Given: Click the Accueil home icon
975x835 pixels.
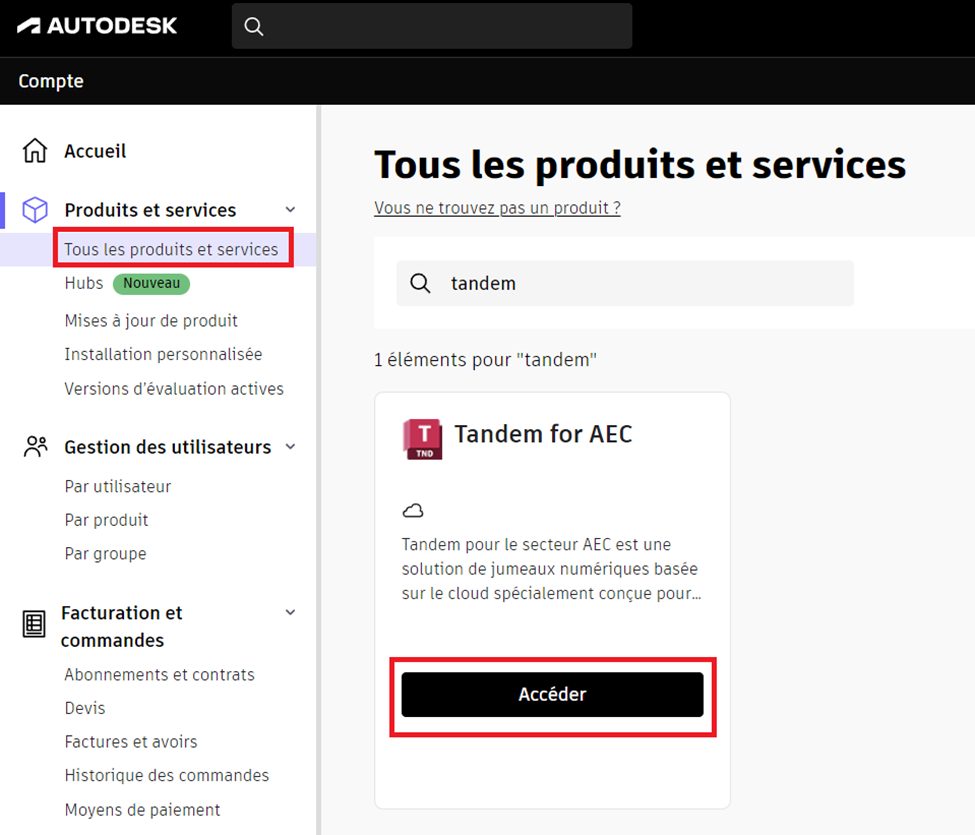Looking at the screenshot, I should pyautogui.click(x=35, y=151).
